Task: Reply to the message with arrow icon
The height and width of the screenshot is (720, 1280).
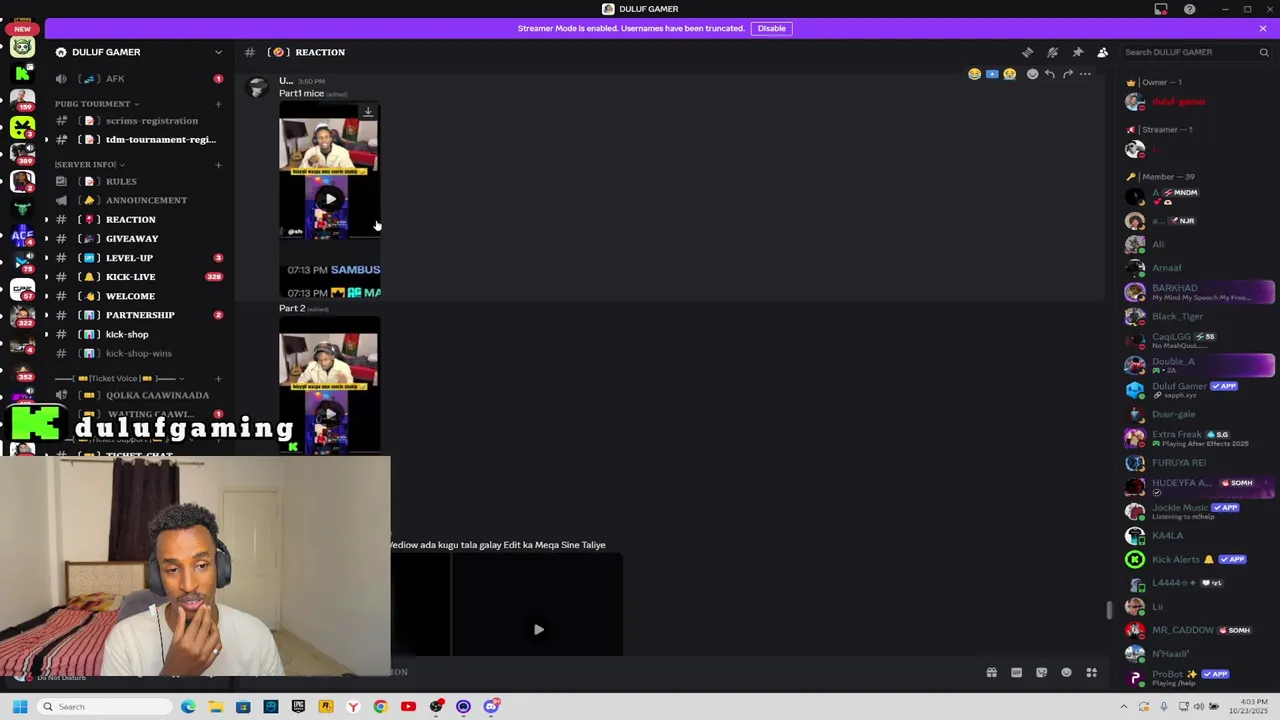Action: [1050, 74]
